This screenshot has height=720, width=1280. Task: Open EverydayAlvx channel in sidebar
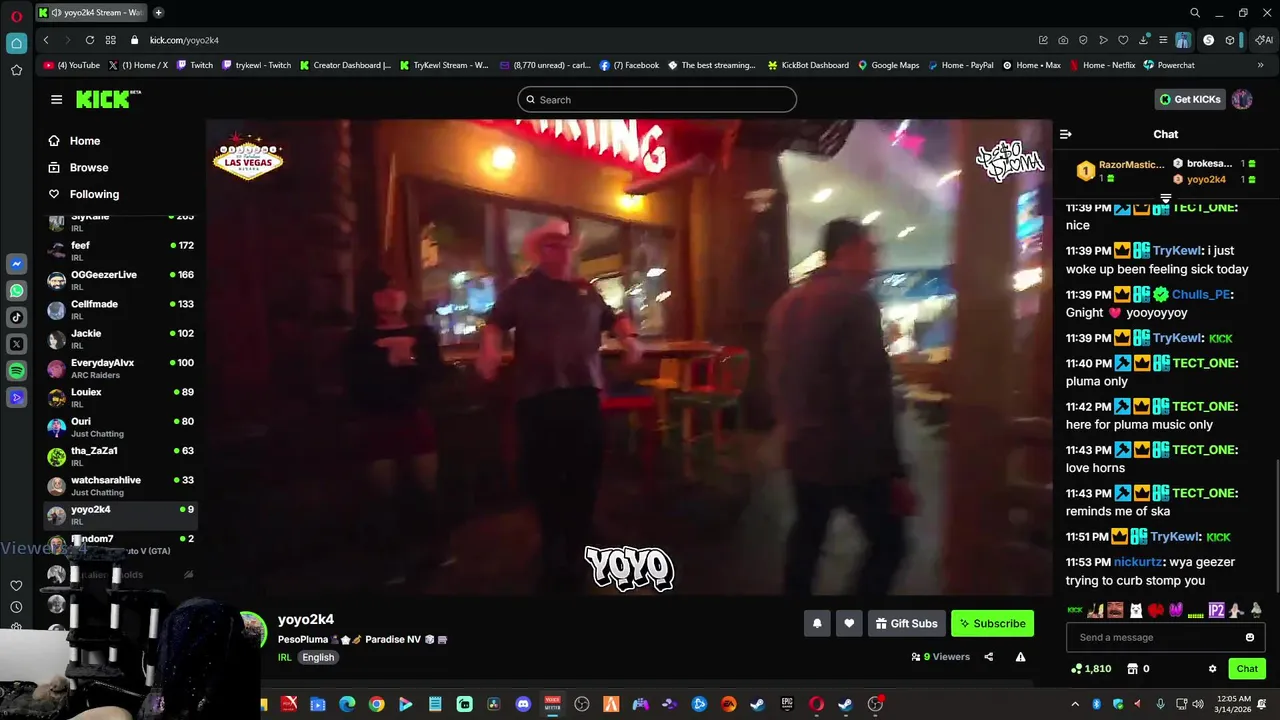tap(120, 368)
